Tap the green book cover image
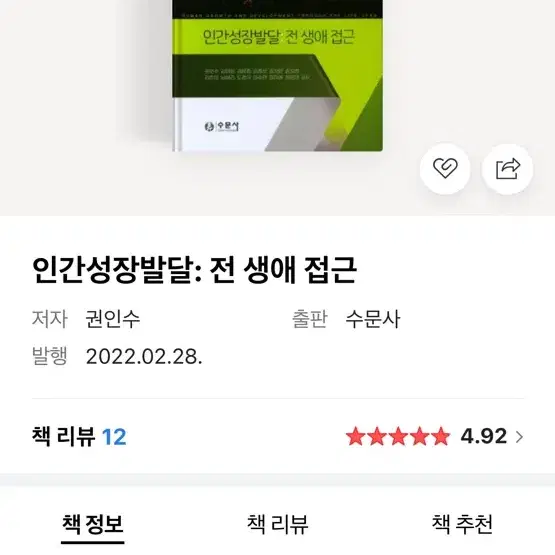 pos(277,76)
